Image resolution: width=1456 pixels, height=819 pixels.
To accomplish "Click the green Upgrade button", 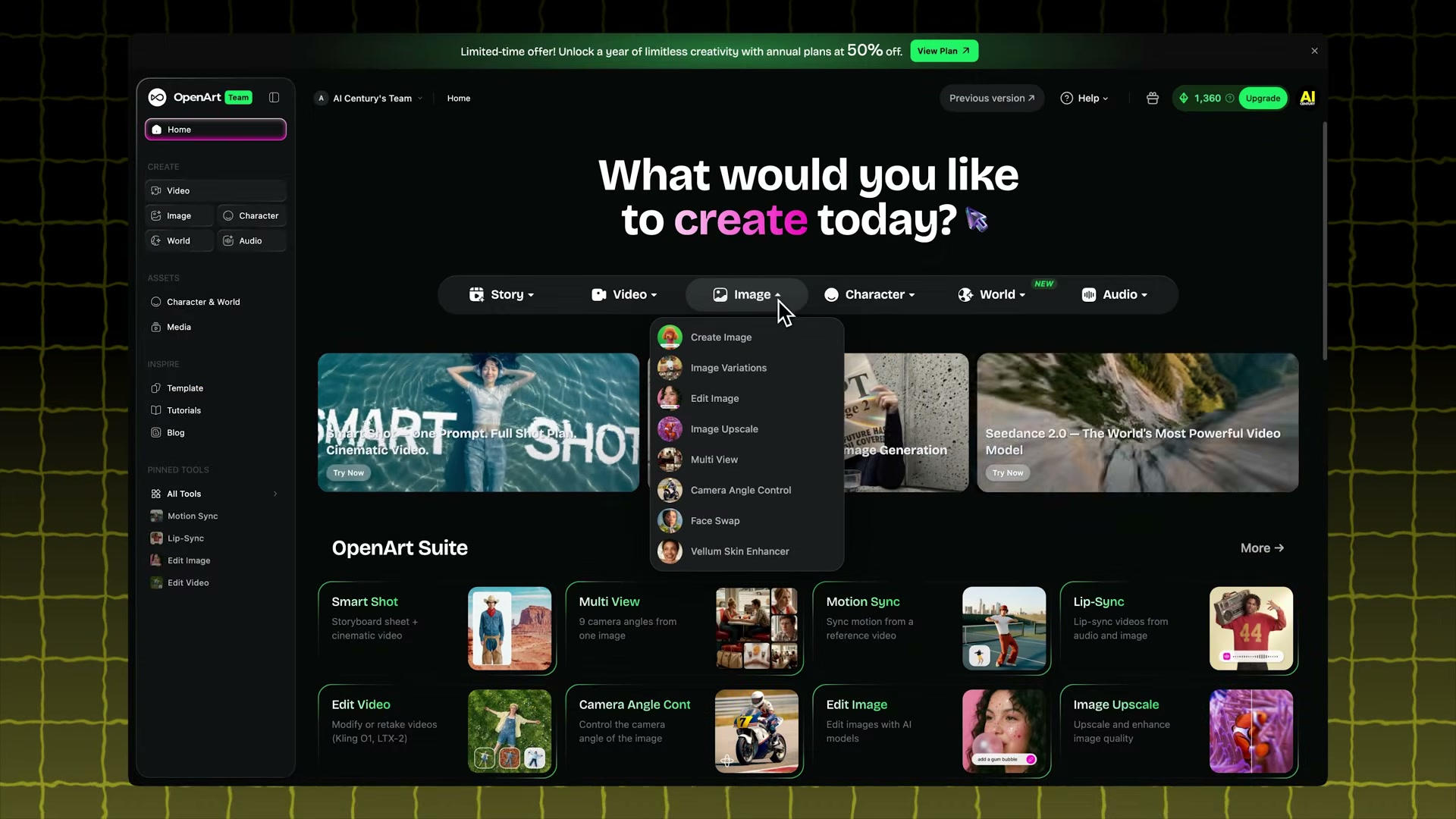I will pos(1263,98).
